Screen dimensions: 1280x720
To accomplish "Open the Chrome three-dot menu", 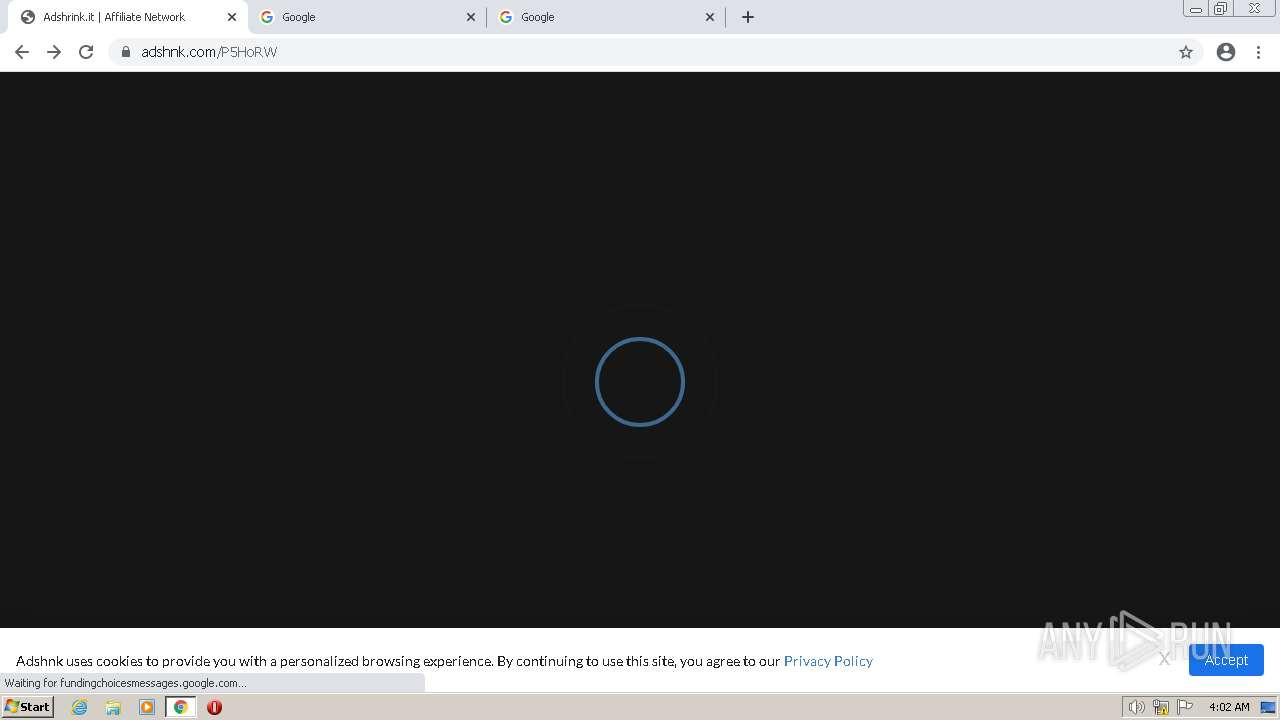I will [x=1259, y=52].
